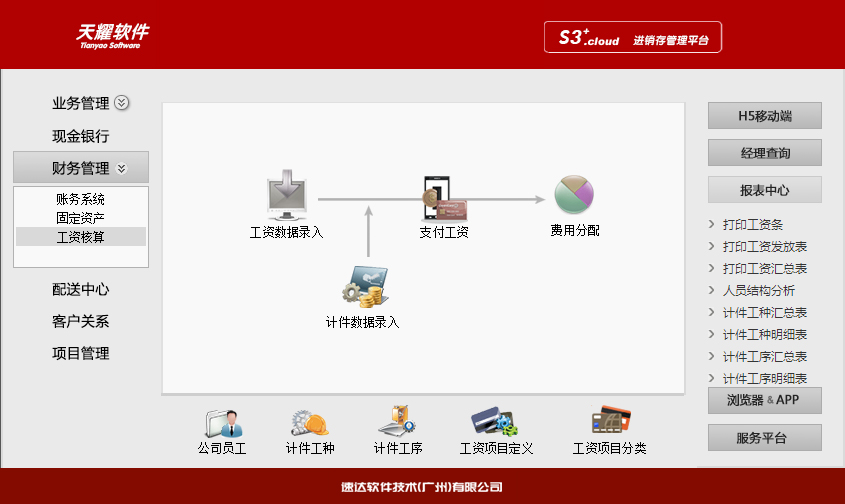Open the 配送中心 menu
The height and width of the screenshot is (504, 845).
[x=80, y=289]
